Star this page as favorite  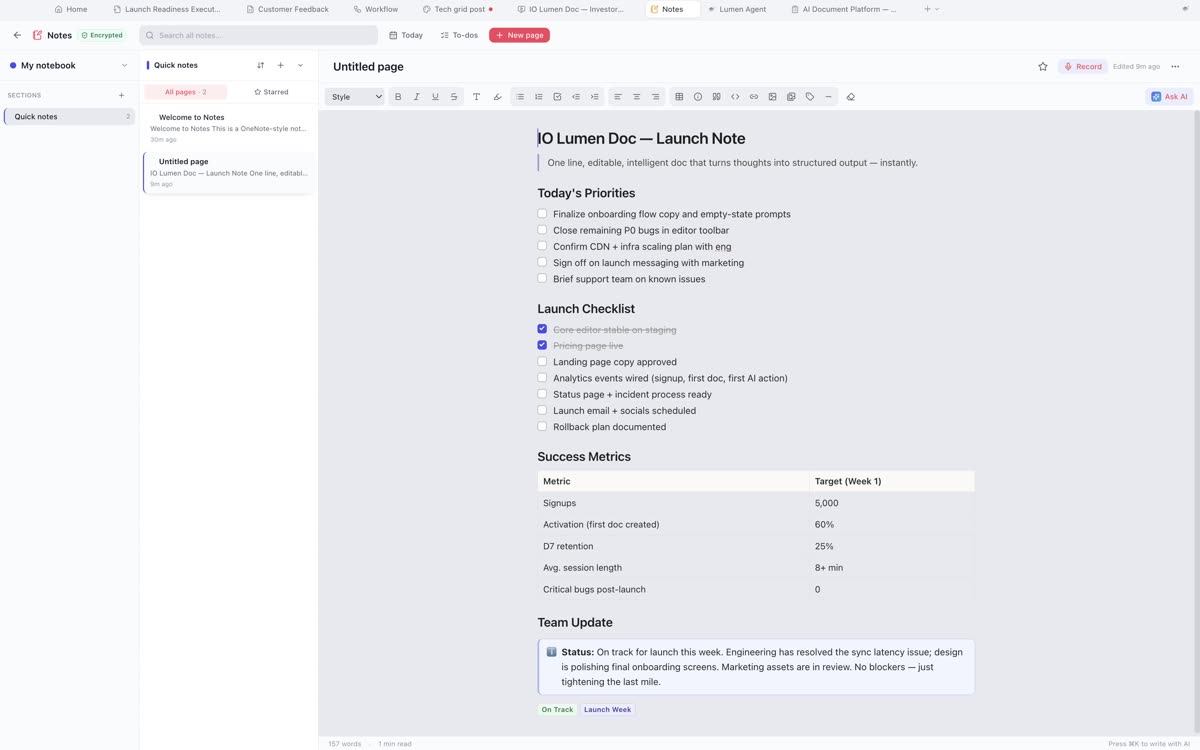1043,67
